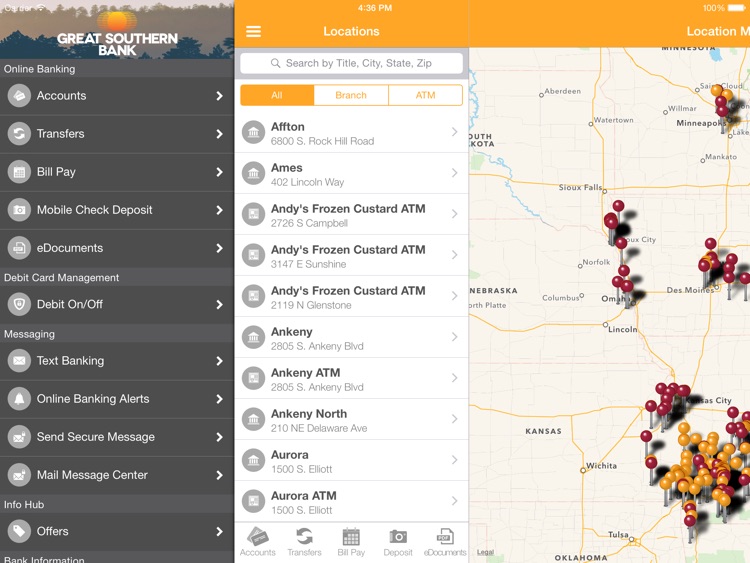Open the Send Secure Message item
Image resolution: width=750 pixels, height=563 pixels.
(117, 437)
